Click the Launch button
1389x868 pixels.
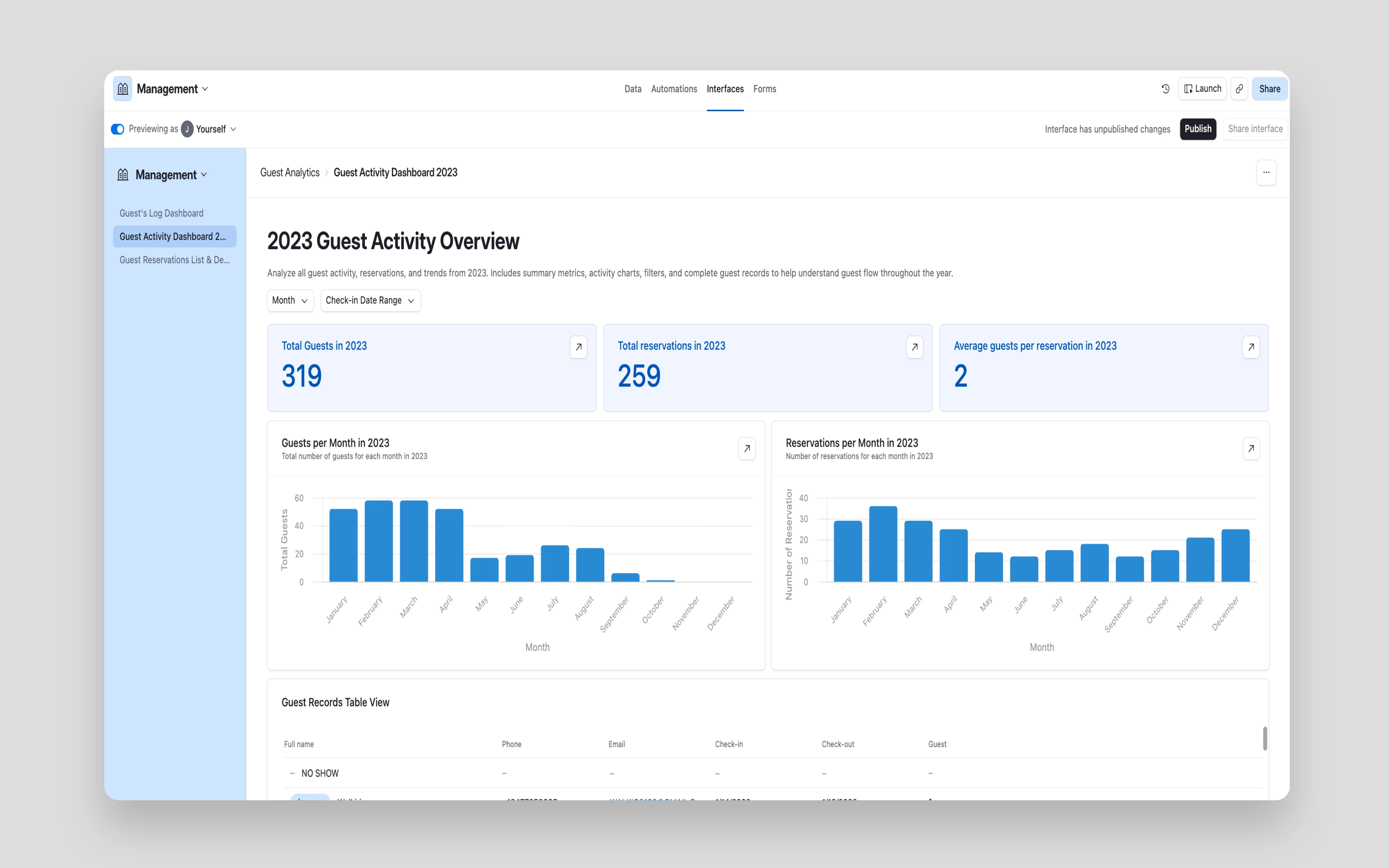tap(1202, 89)
